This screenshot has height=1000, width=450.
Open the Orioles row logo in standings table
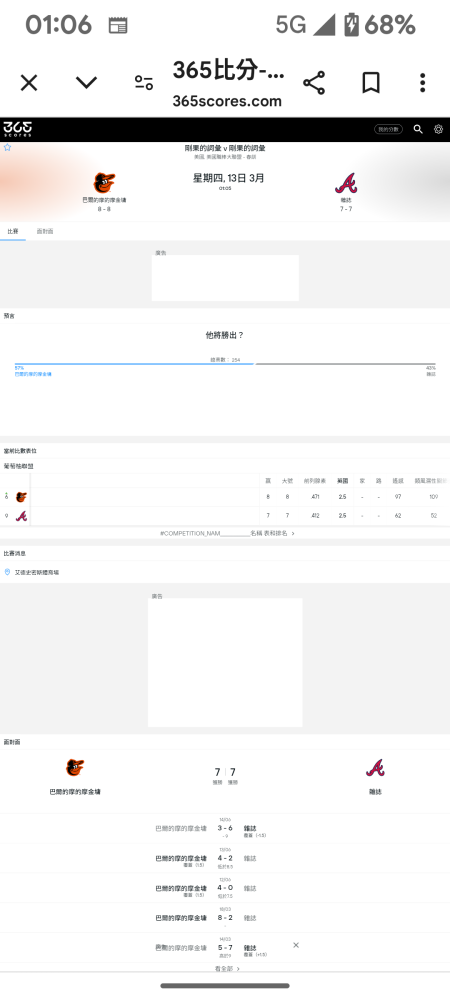21,497
